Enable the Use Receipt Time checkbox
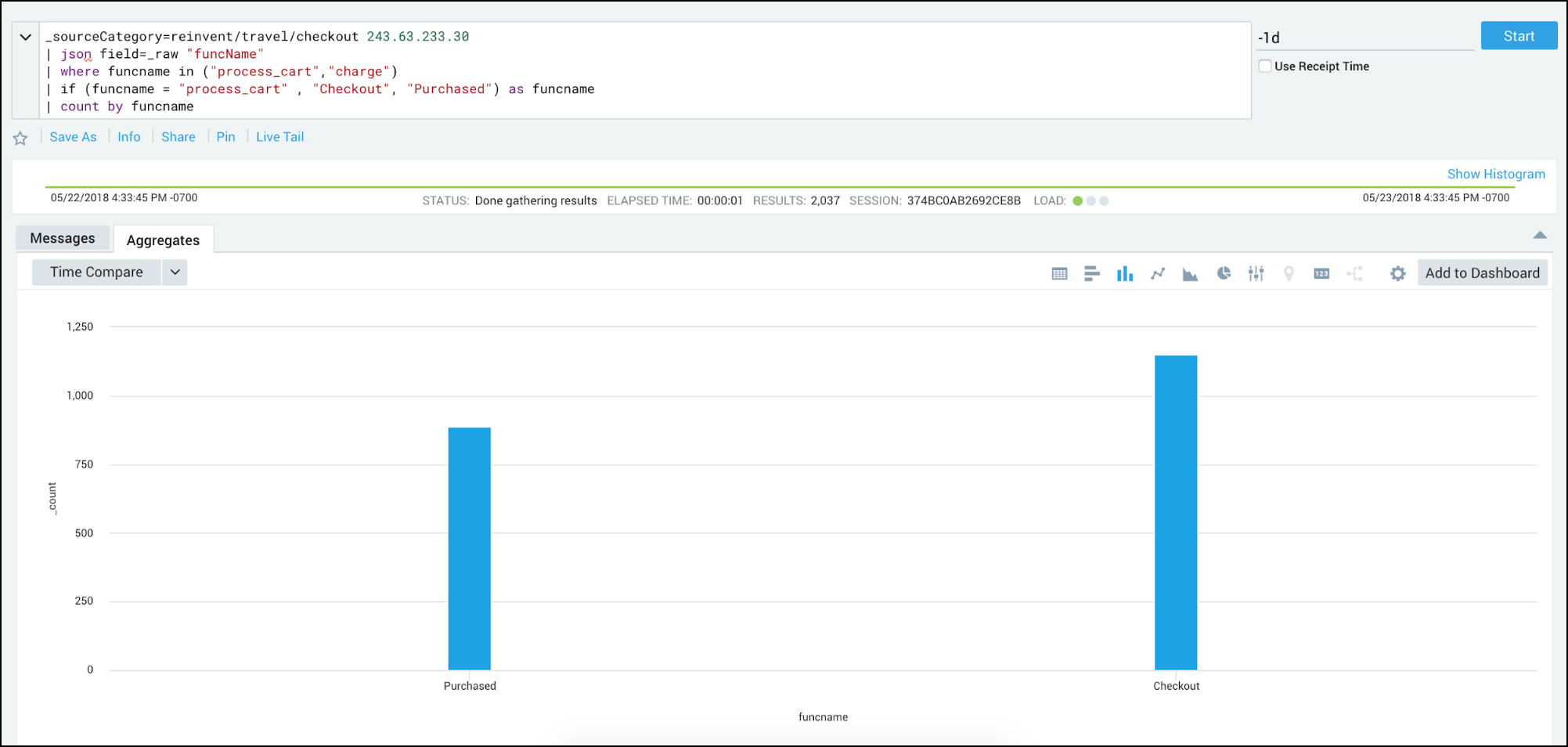1568x747 pixels. [1265, 66]
